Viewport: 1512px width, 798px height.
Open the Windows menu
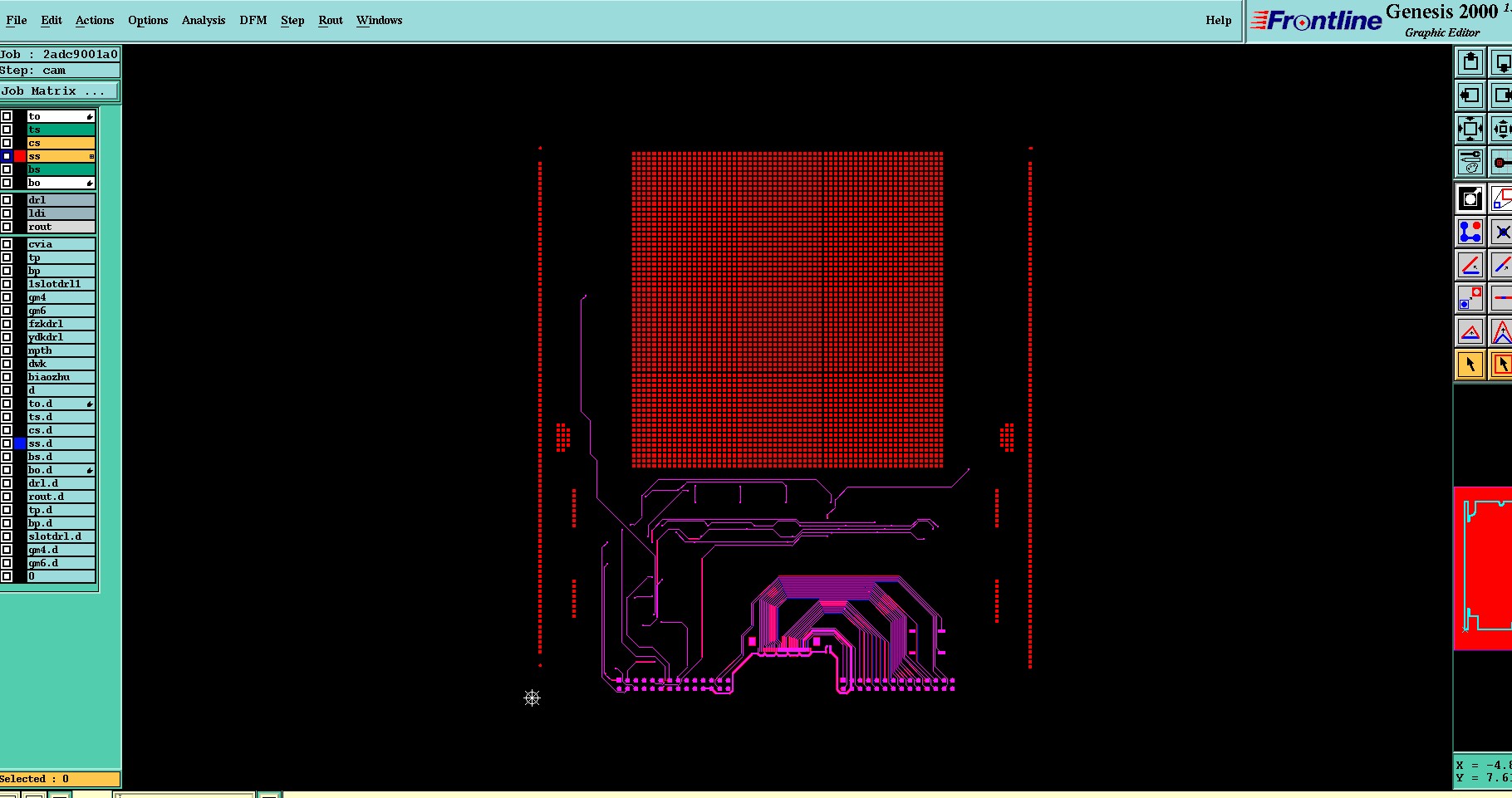[x=380, y=20]
